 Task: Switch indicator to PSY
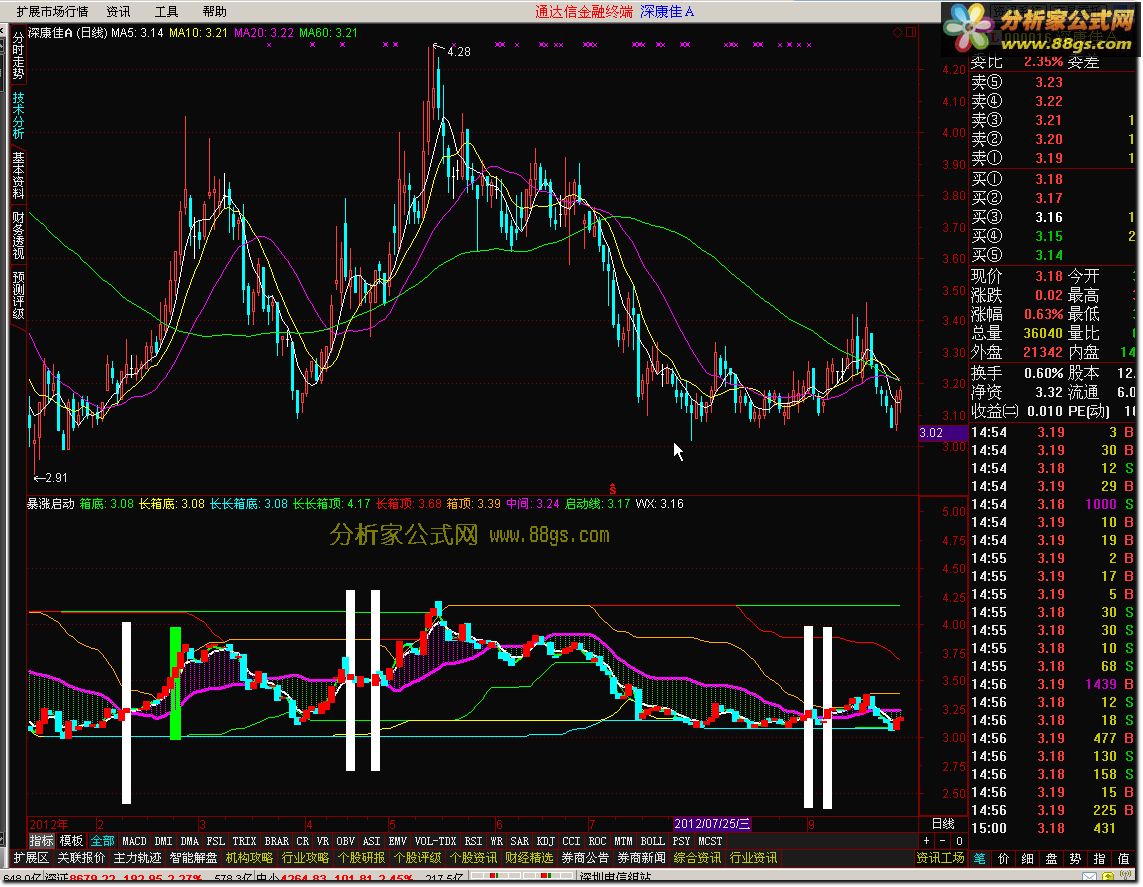682,841
